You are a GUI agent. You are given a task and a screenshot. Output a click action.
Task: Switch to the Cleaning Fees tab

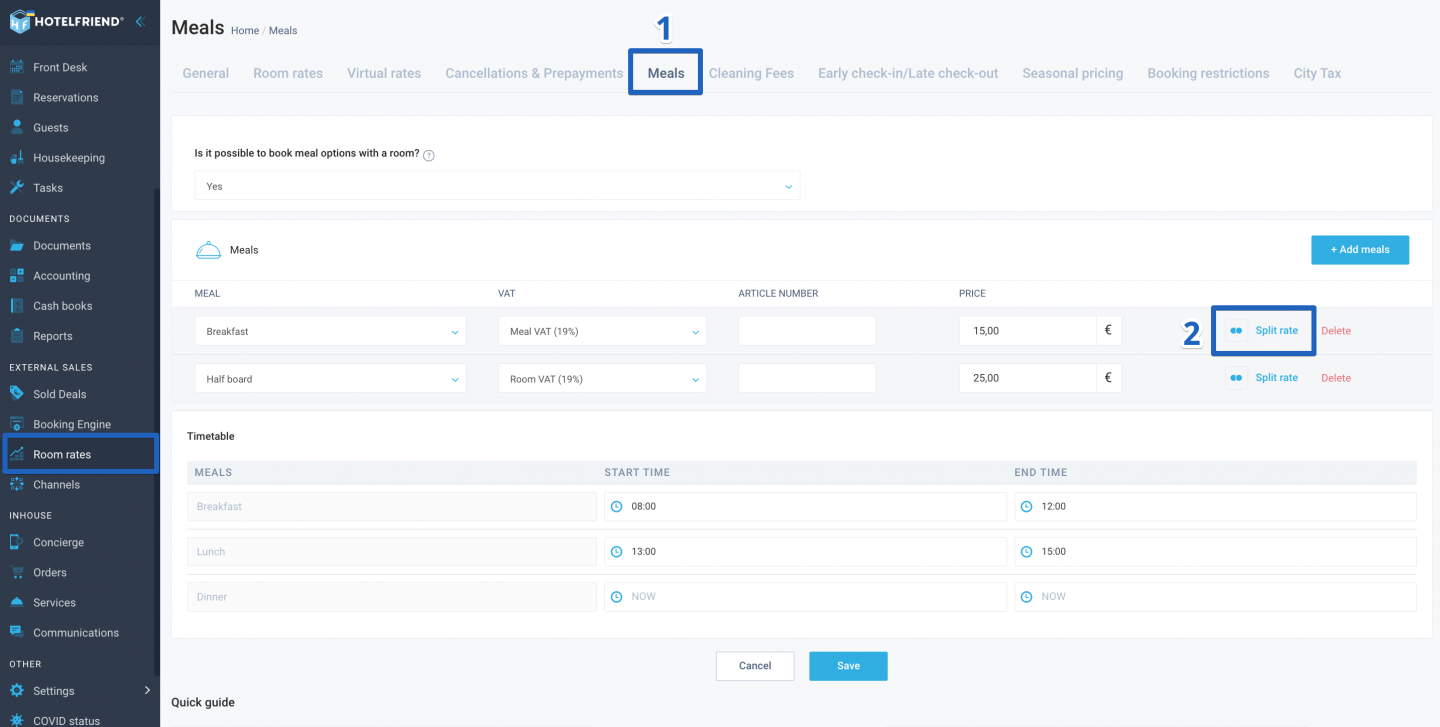[751, 72]
